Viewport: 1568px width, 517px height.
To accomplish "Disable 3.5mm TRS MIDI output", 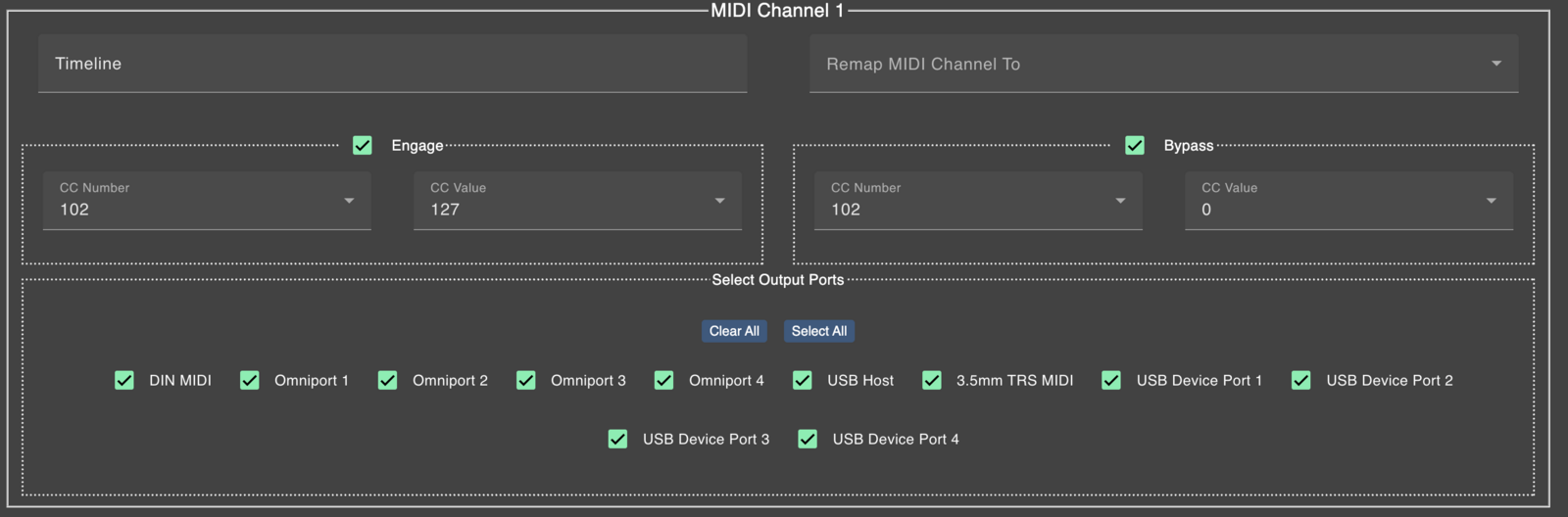I will point(932,381).
